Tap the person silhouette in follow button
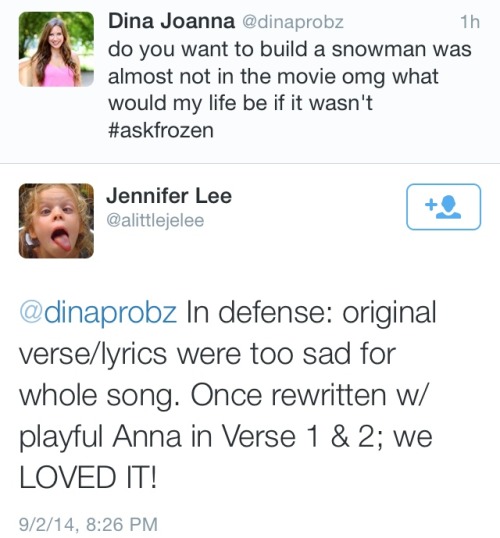The image size is (500, 538). [x=450, y=207]
